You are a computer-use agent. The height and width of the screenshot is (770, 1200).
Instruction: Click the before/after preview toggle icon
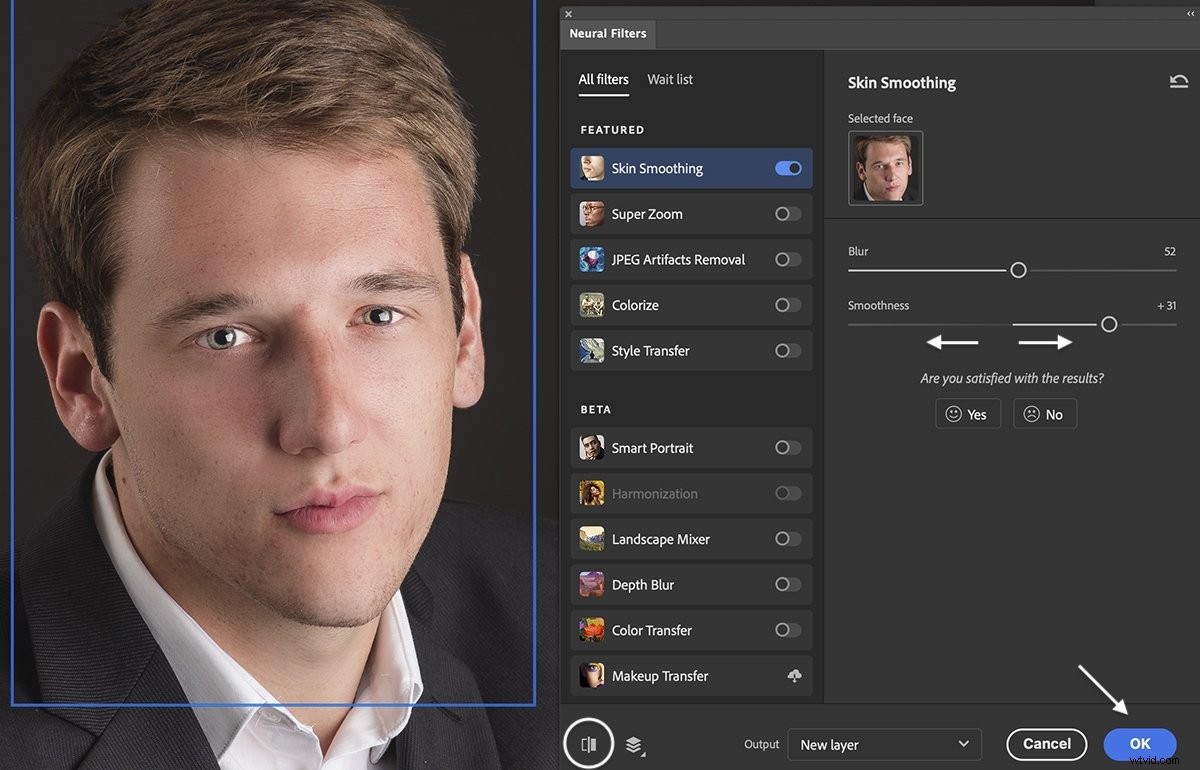(589, 743)
